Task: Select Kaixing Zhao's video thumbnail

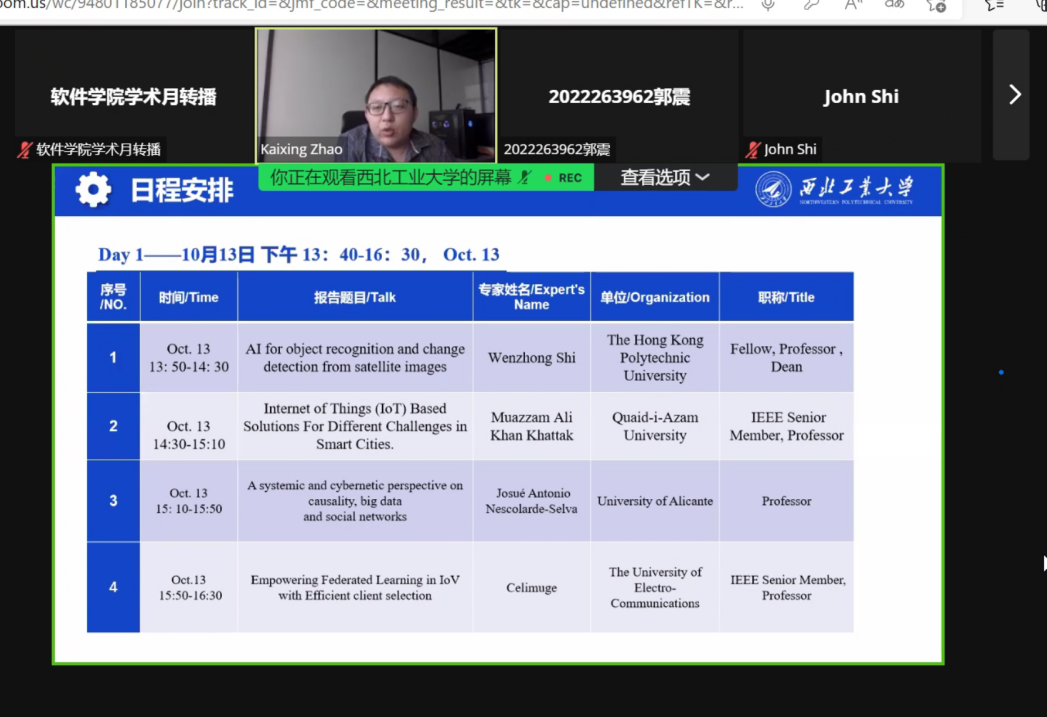Action: point(376,90)
